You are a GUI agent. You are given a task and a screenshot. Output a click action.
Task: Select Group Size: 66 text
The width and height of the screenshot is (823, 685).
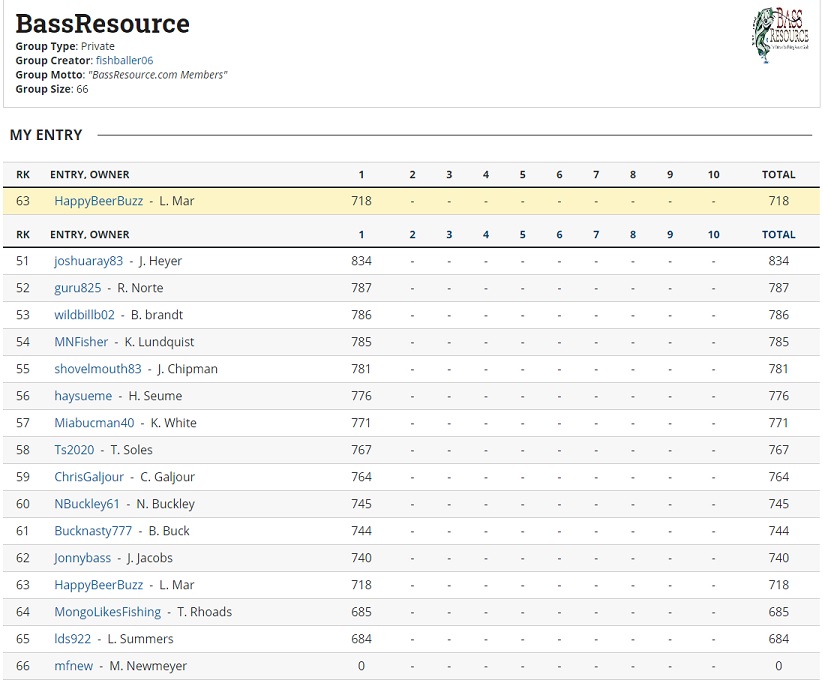pos(52,89)
